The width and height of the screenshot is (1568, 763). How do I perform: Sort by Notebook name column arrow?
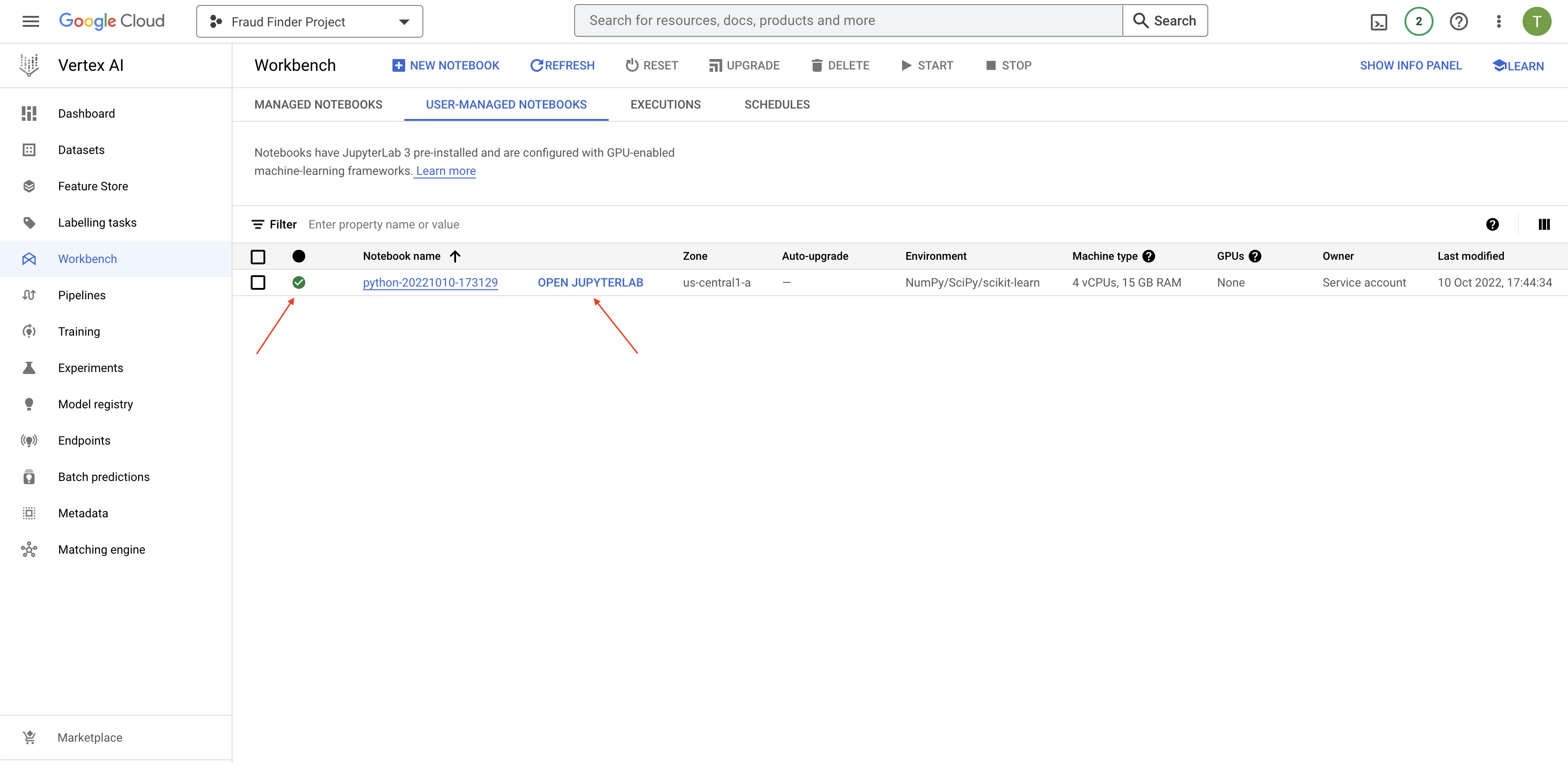455,256
